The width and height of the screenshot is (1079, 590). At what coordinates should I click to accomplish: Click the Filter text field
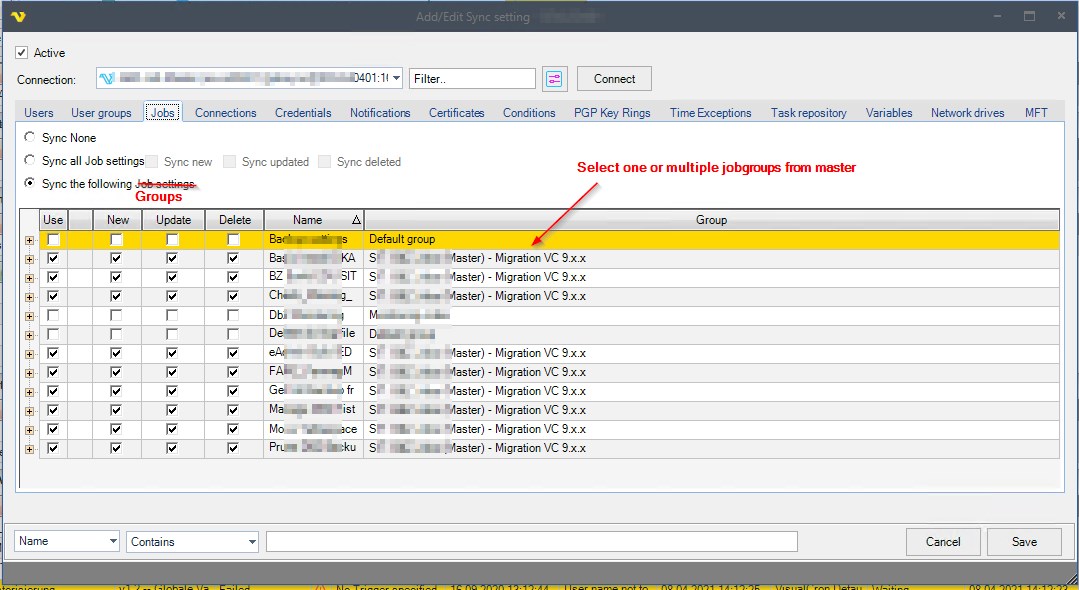472,79
